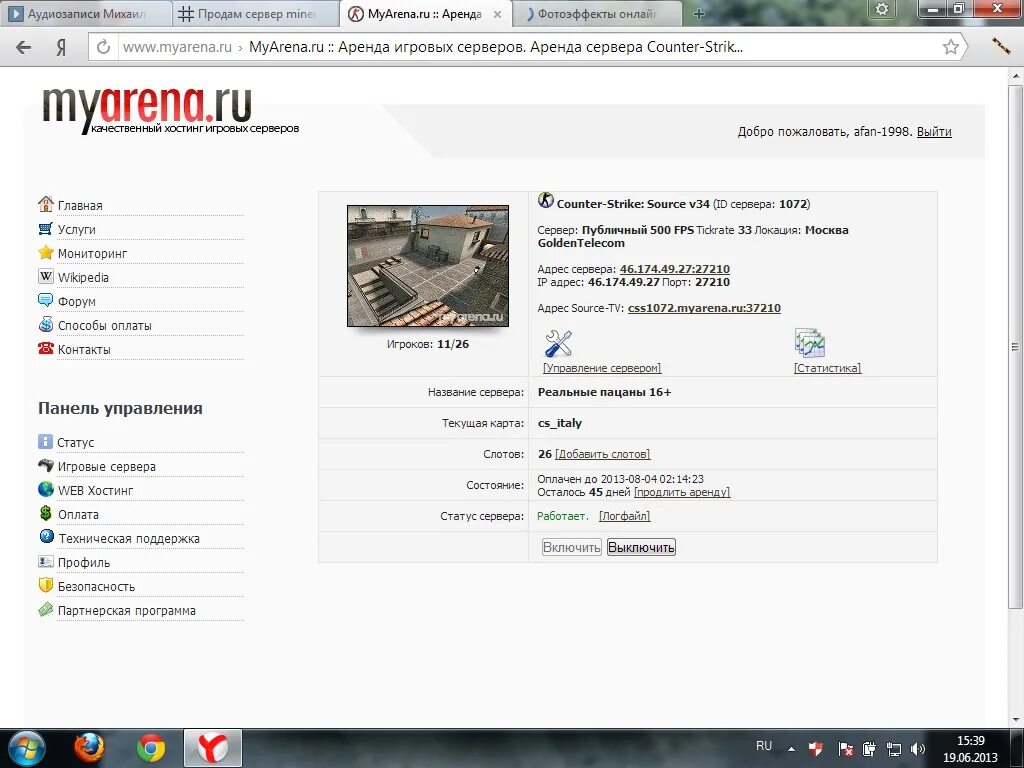This screenshot has width=1024, height=768.
Task: Open browser settings gear icon
Action: tap(882, 9)
